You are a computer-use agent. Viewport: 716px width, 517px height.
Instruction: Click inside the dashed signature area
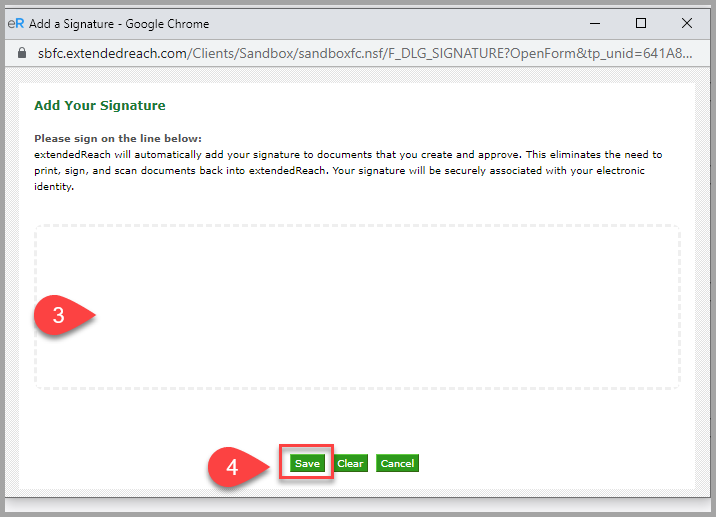[357, 307]
